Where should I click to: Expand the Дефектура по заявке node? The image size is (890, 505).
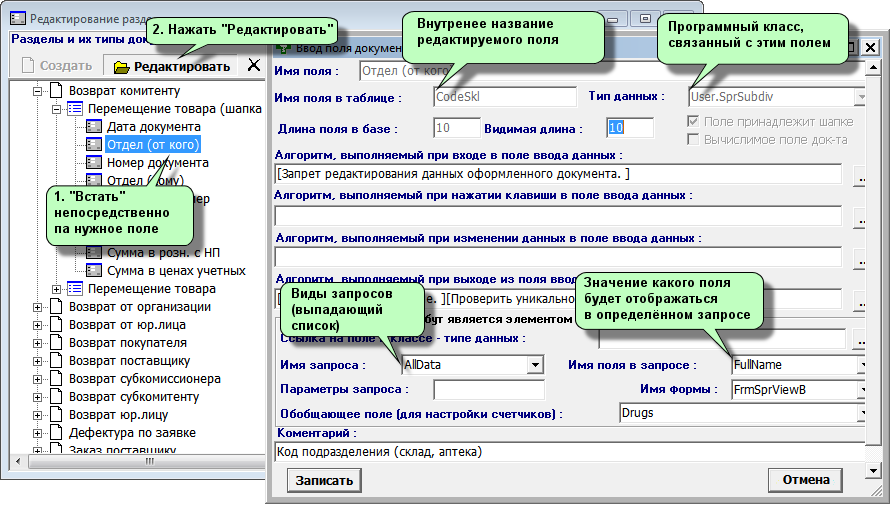pyautogui.click(x=37, y=434)
